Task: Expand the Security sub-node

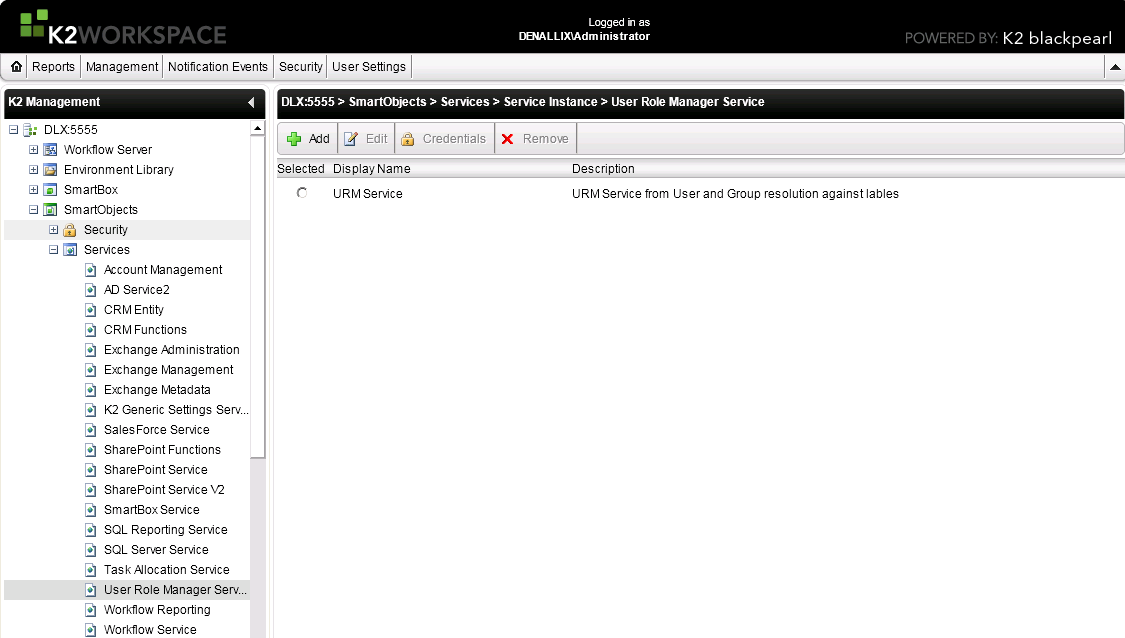Action: coord(53,230)
